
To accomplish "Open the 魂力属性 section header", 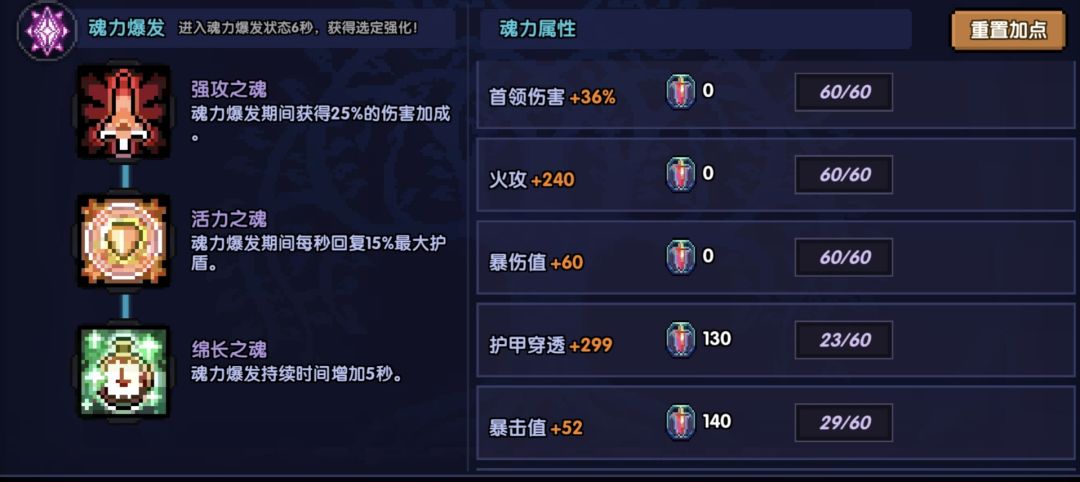I will 538,29.
